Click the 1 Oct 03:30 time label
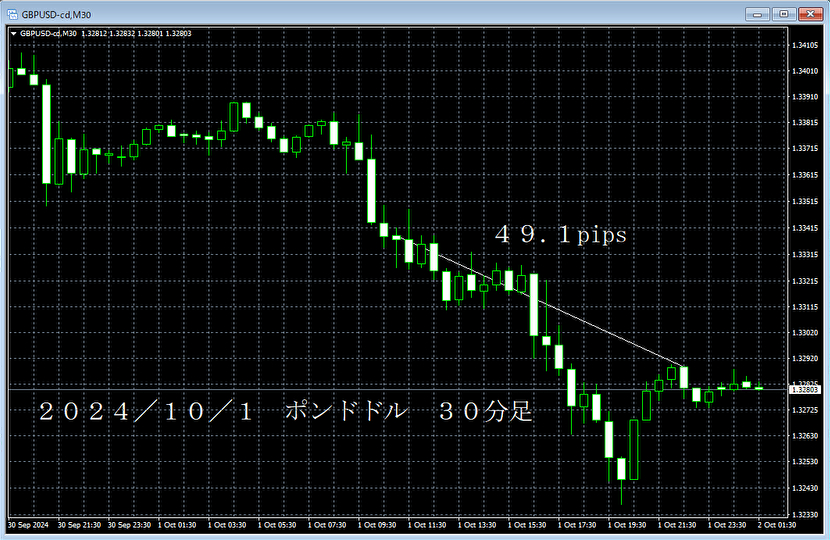 tap(227, 525)
